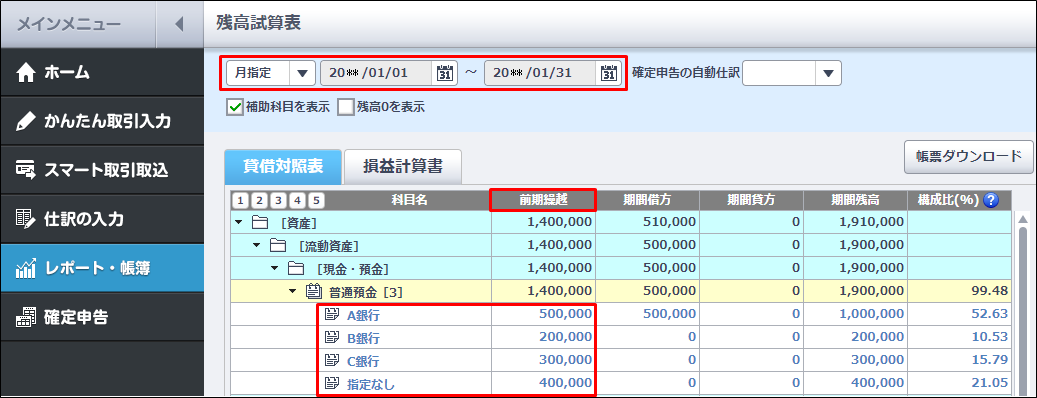The height and width of the screenshot is (398, 1037).
Task: Click A銀行 構成比 value 52.63
Action: click(x=989, y=315)
